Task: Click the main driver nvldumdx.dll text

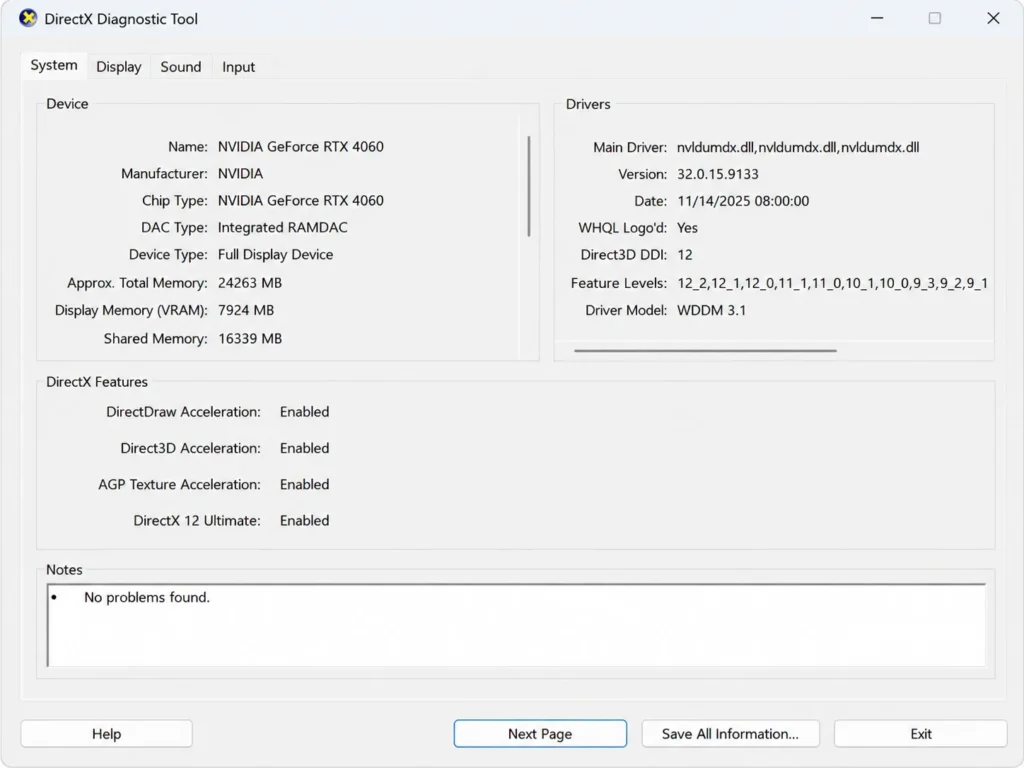Action: 798,147
